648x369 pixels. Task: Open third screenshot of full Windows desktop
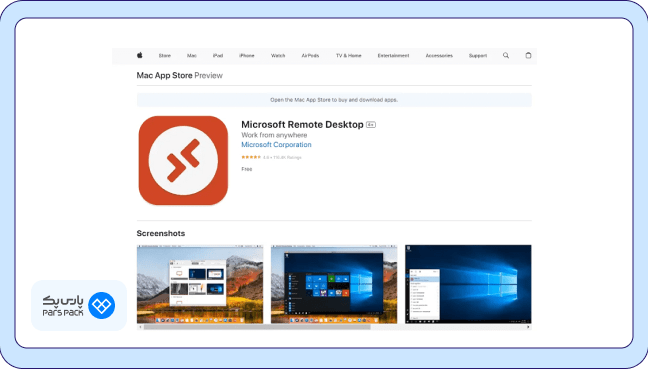(x=468, y=284)
